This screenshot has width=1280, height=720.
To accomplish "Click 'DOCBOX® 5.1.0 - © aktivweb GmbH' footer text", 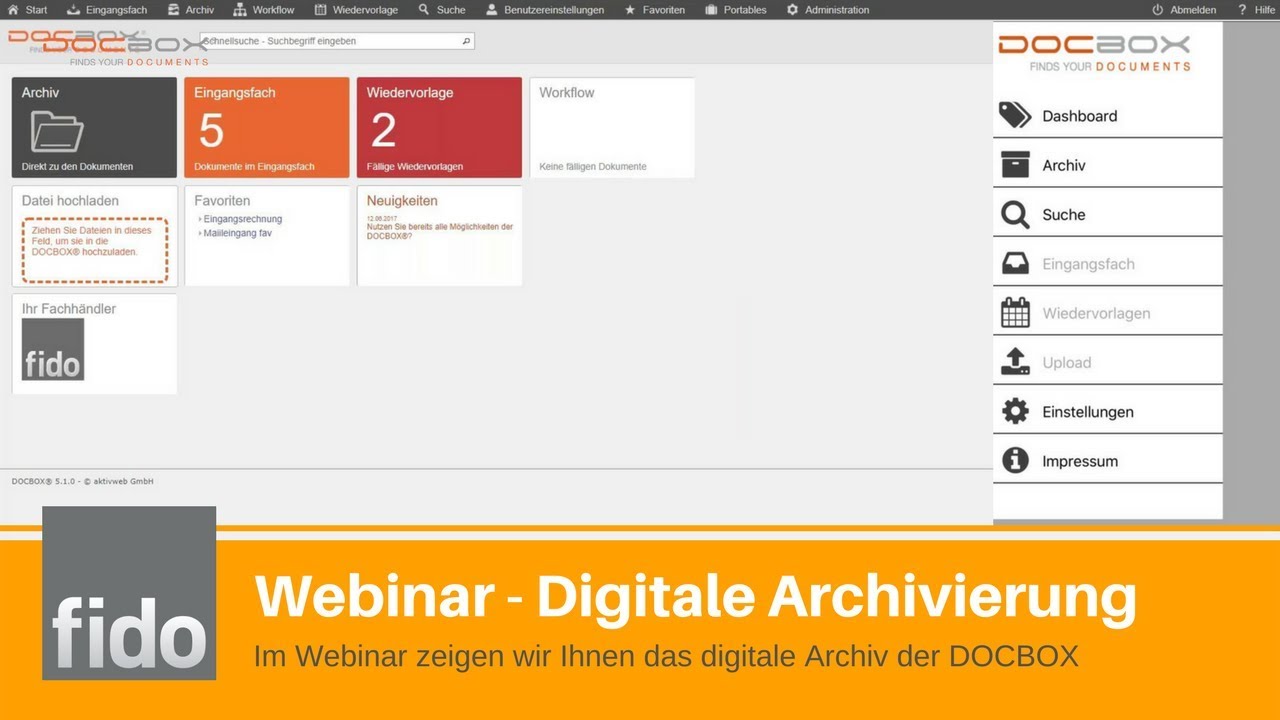I will point(83,481).
